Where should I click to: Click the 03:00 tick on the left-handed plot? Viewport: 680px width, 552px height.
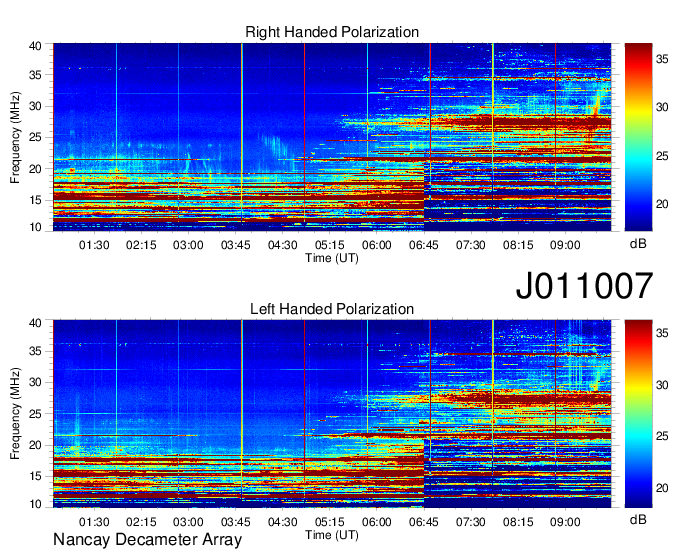[x=188, y=522]
